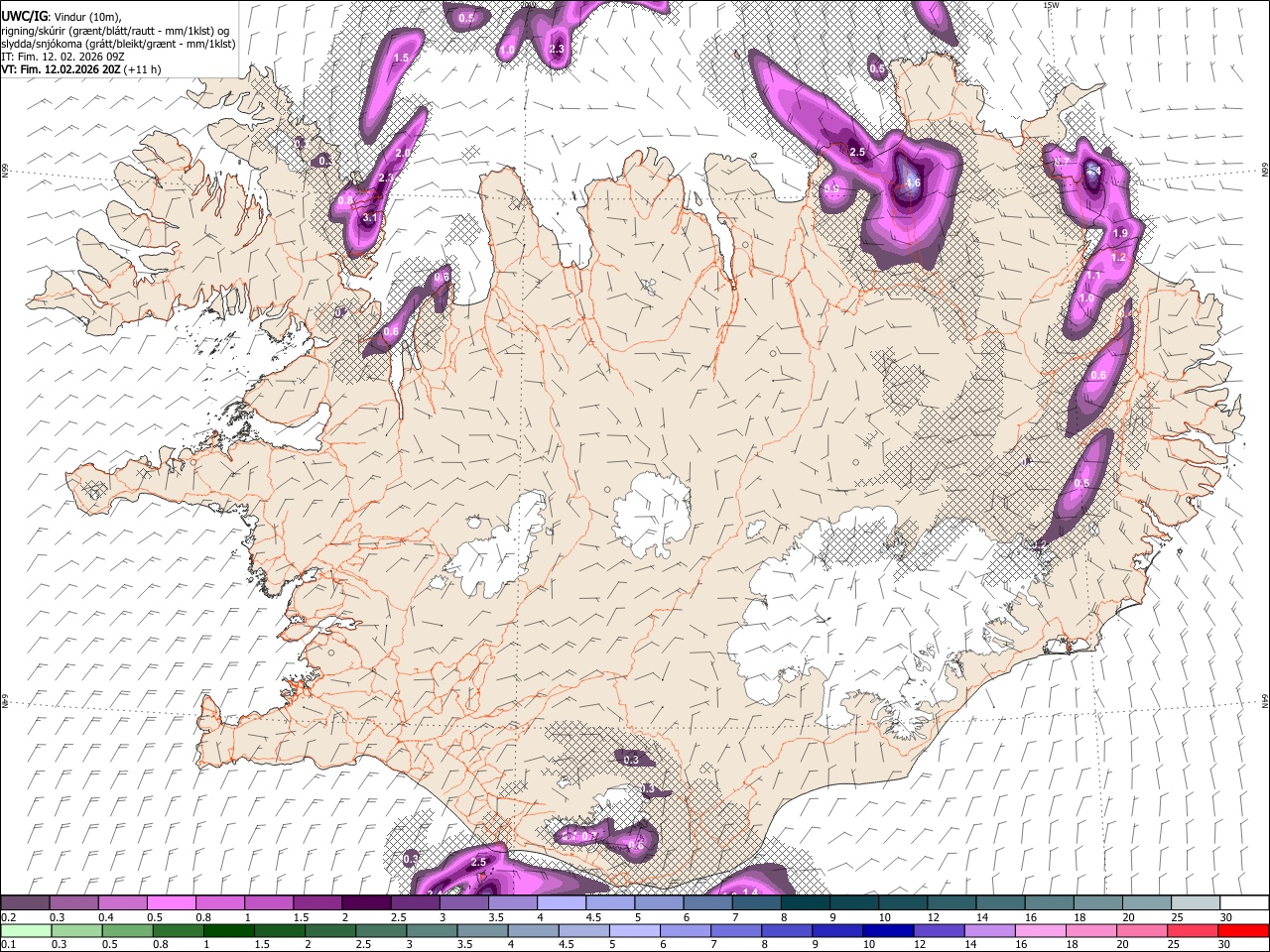Pick the darkest purple 2–2.5 swatch in the upper legend
This screenshot has width=1270, height=952.
[366, 902]
